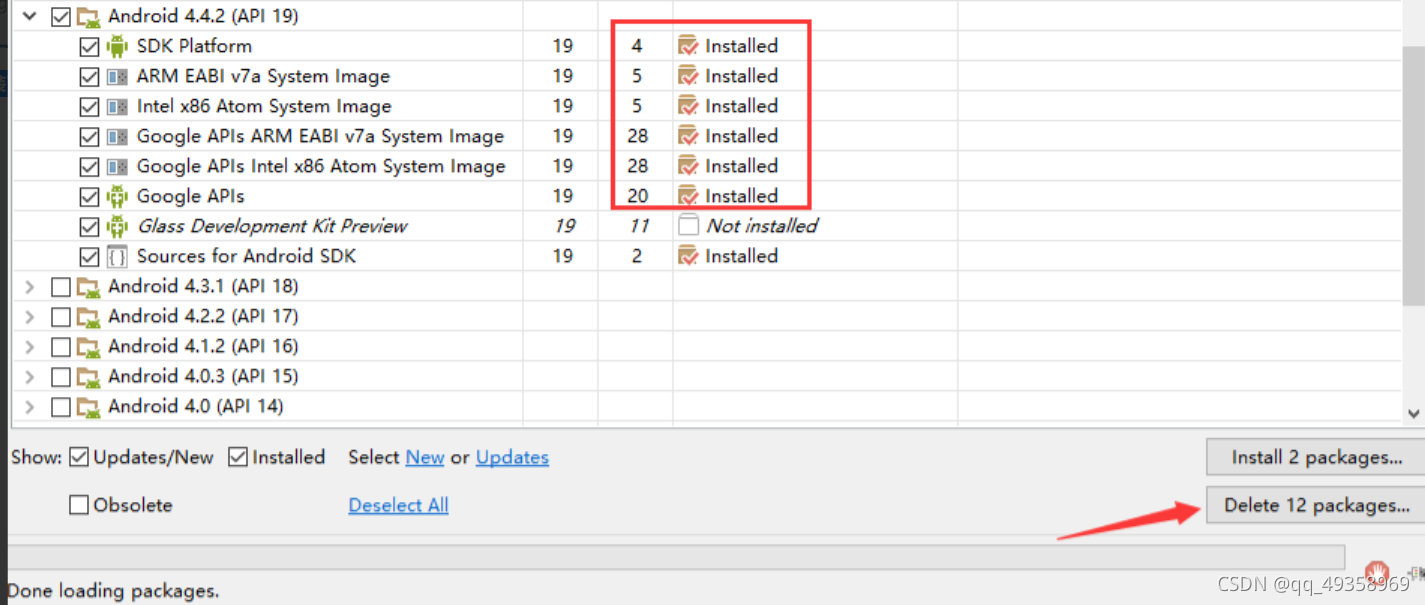Enable the Obsolete checkbox
Image resolution: width=1425 pixels, height=605 pixels.
pyautogui.click(x=79, y=505)
